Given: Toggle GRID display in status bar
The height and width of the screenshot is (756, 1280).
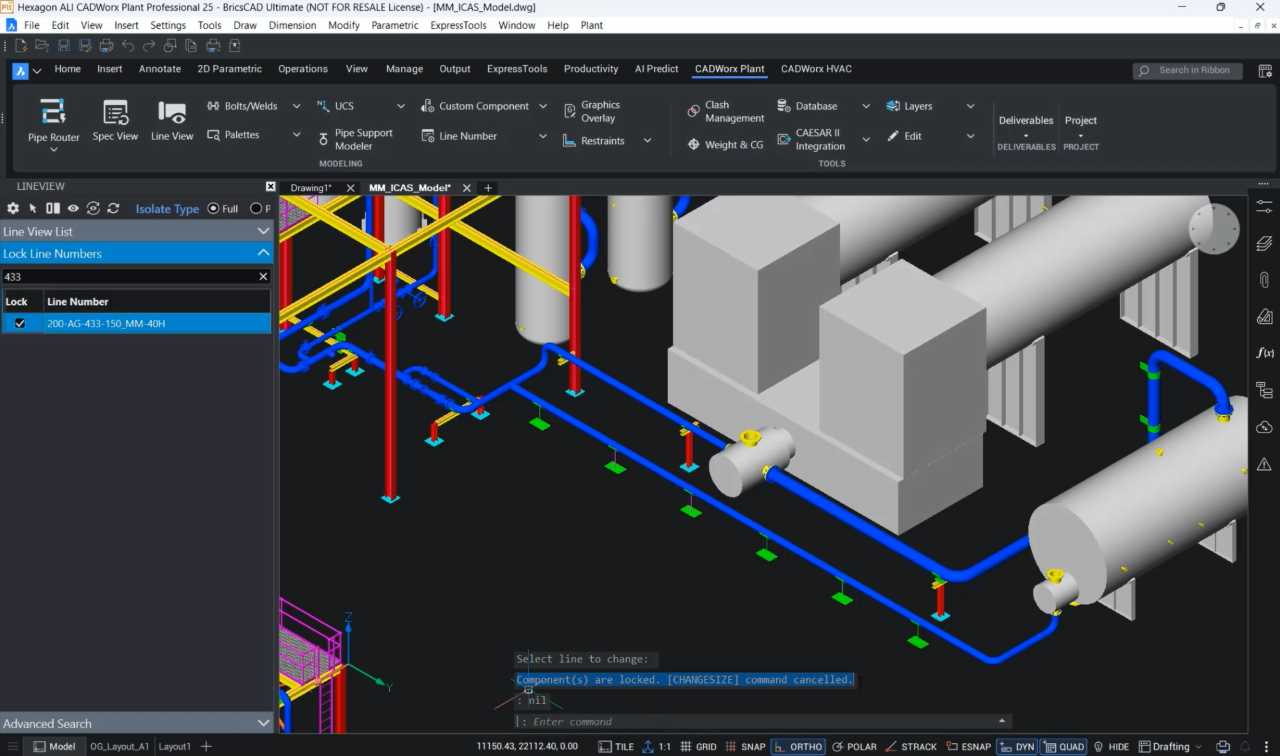Looking at the screenshot, I should tap(698, 746).
